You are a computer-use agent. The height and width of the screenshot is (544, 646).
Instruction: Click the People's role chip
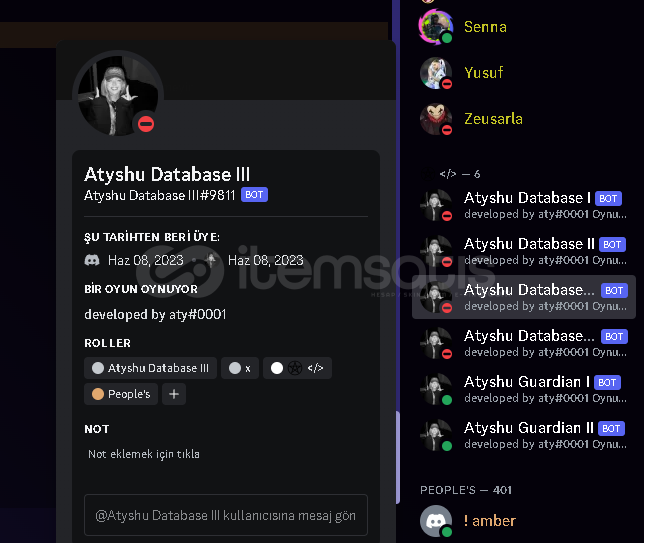pyautogui.click(x=121, y=394)
